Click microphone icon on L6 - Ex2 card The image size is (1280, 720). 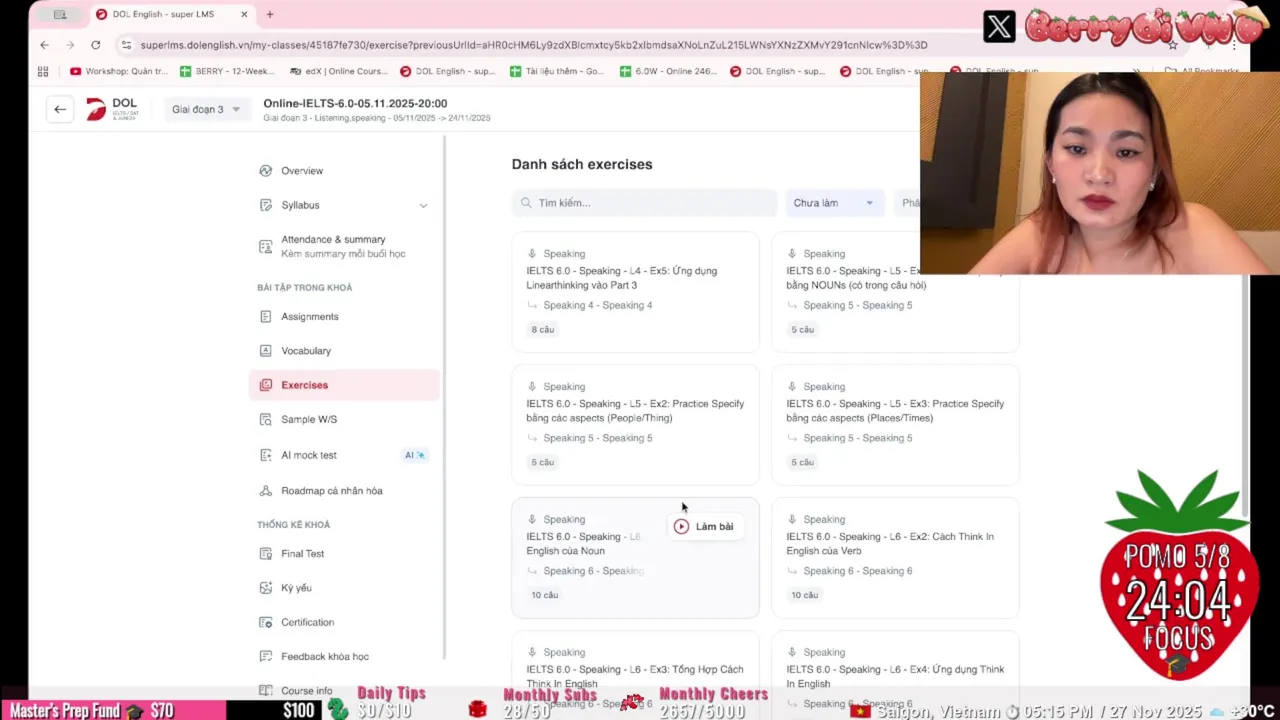pyautogui.click(x=792, y=520)
